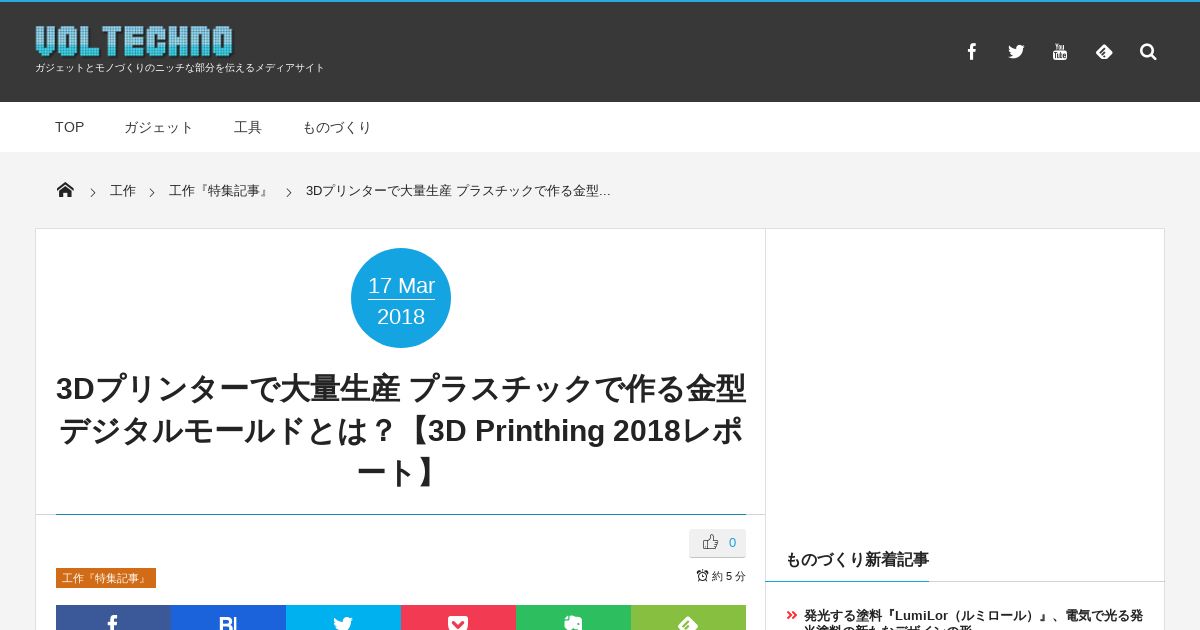Click the 工作 breadcrumb link
The image size is (1200, 630).
click(x=123, y=191)
